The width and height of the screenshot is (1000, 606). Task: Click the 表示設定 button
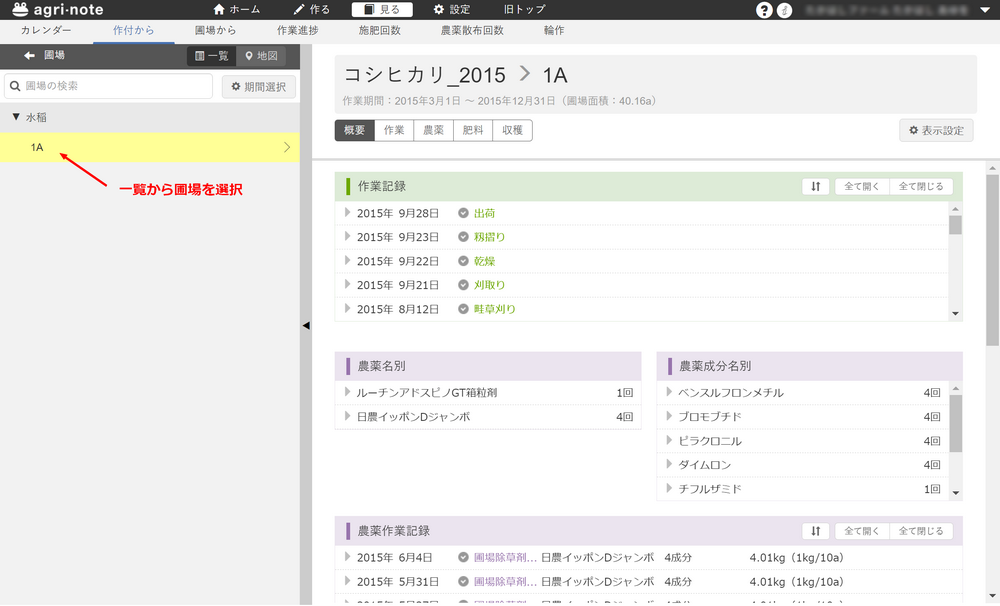click(936, 130)
